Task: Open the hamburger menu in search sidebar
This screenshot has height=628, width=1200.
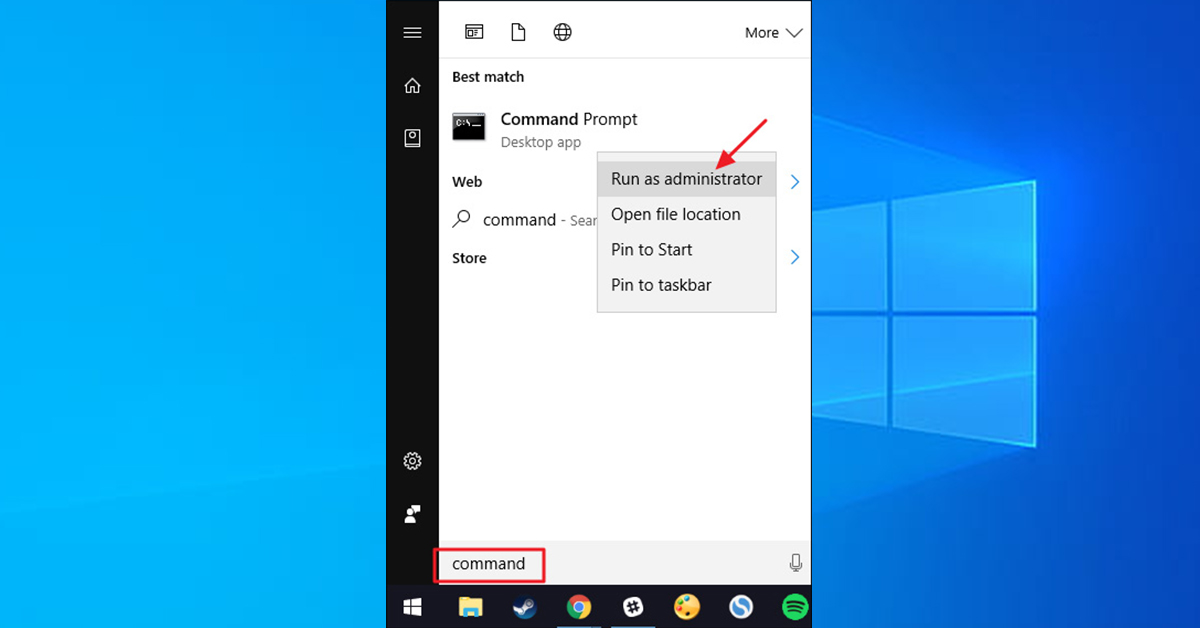Action: (412, 33)
